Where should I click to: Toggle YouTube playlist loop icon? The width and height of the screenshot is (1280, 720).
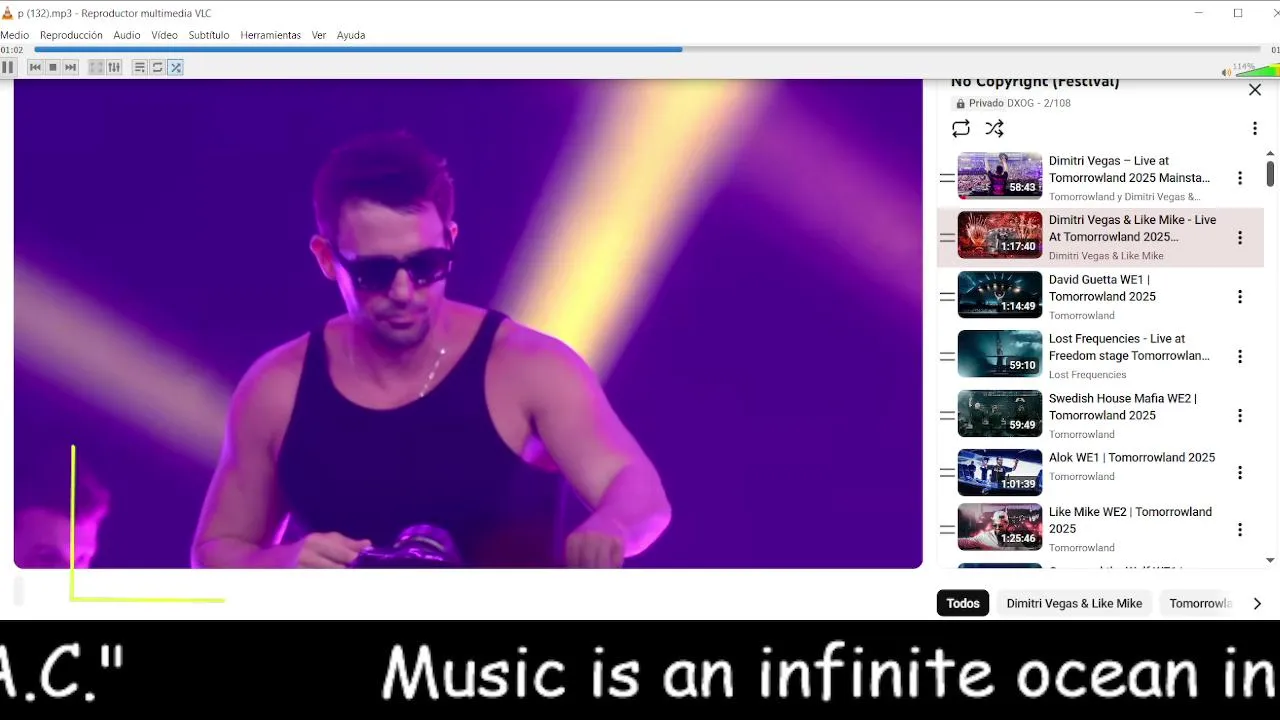coord(961,129)
